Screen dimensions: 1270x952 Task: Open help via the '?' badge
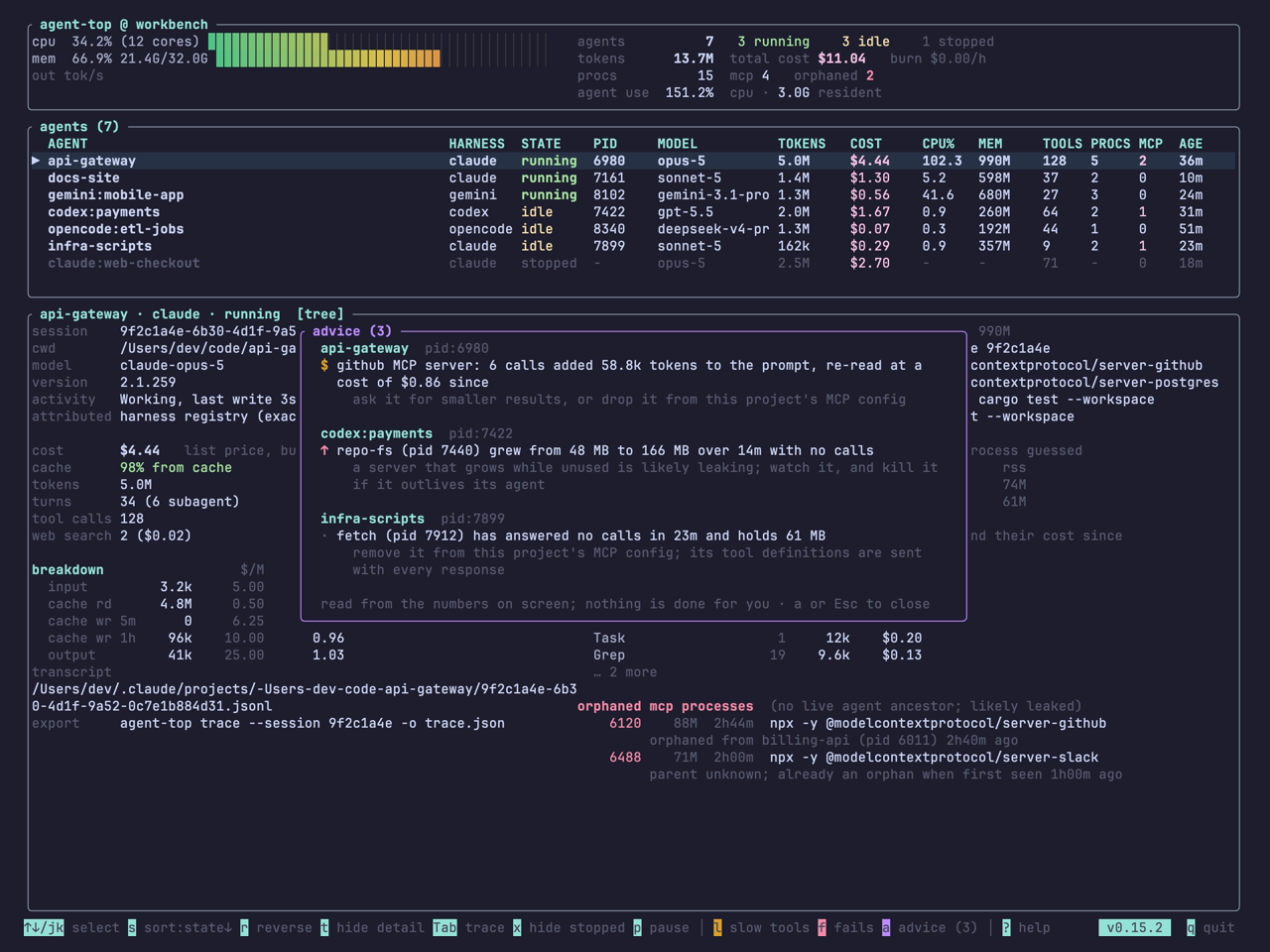point(1006,928)
